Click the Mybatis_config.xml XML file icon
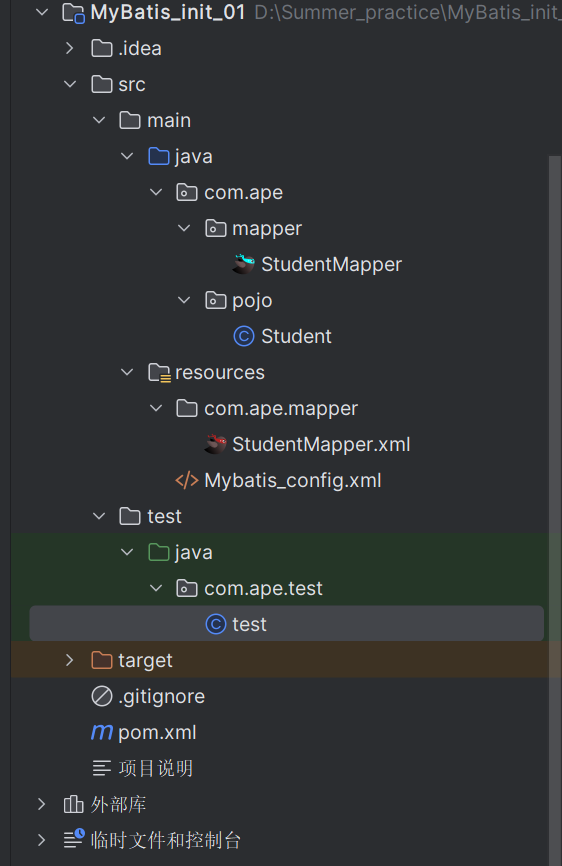This screenshot has height=866, width=562. 187,480
